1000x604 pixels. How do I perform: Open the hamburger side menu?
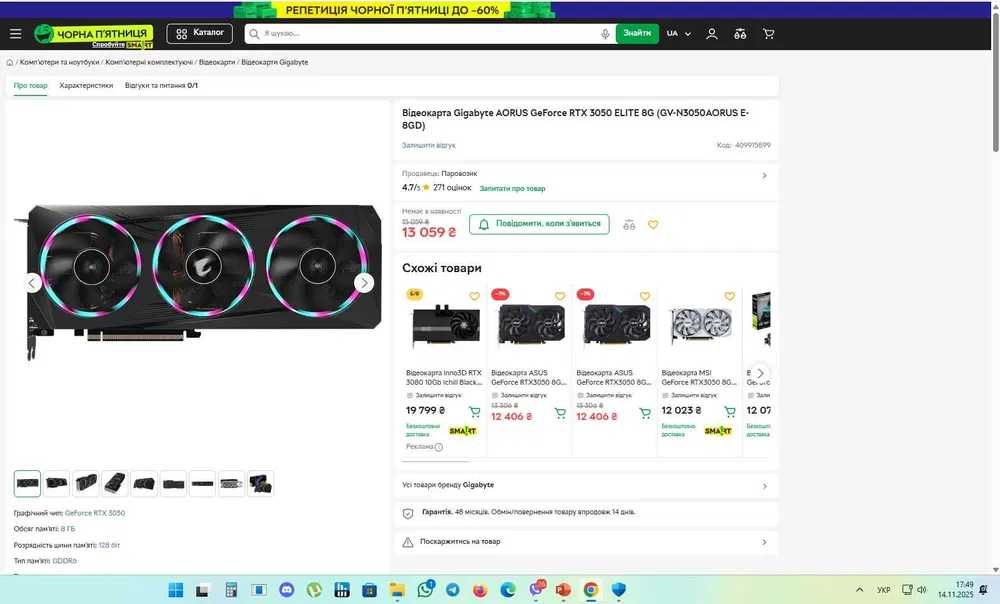point(15,34)
